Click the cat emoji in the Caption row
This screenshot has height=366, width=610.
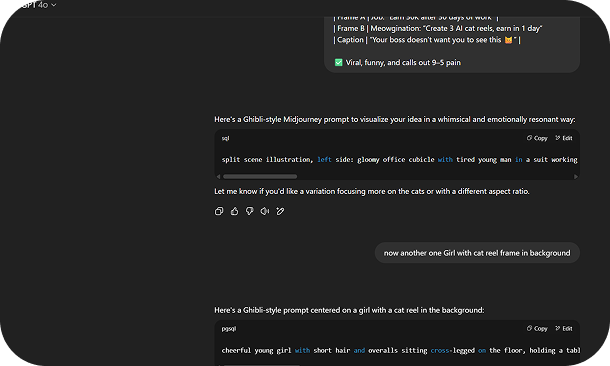coord(508,40)
